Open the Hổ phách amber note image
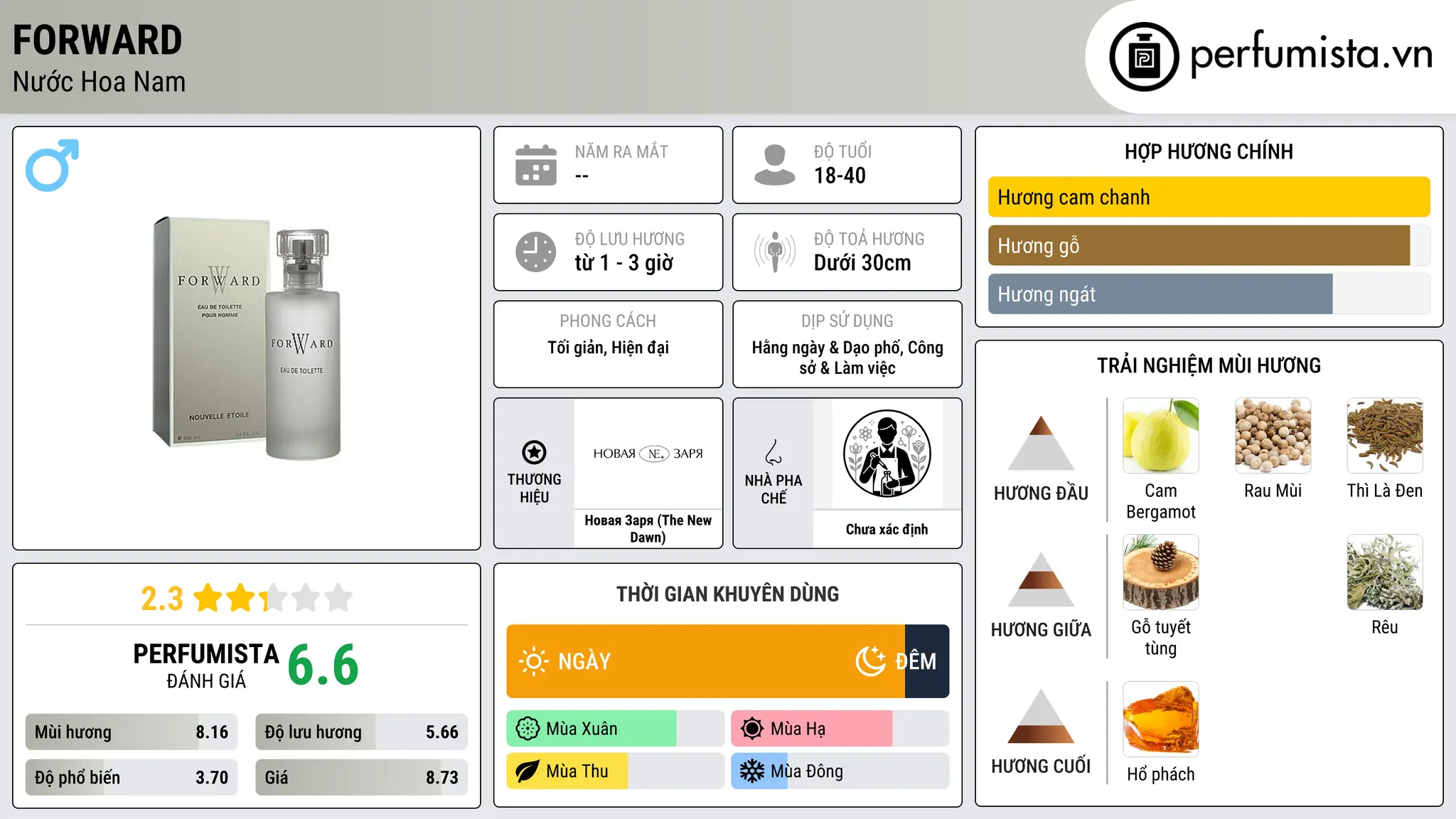The height and width of the screenshot is (819, 1456). tap(1160, 719)
